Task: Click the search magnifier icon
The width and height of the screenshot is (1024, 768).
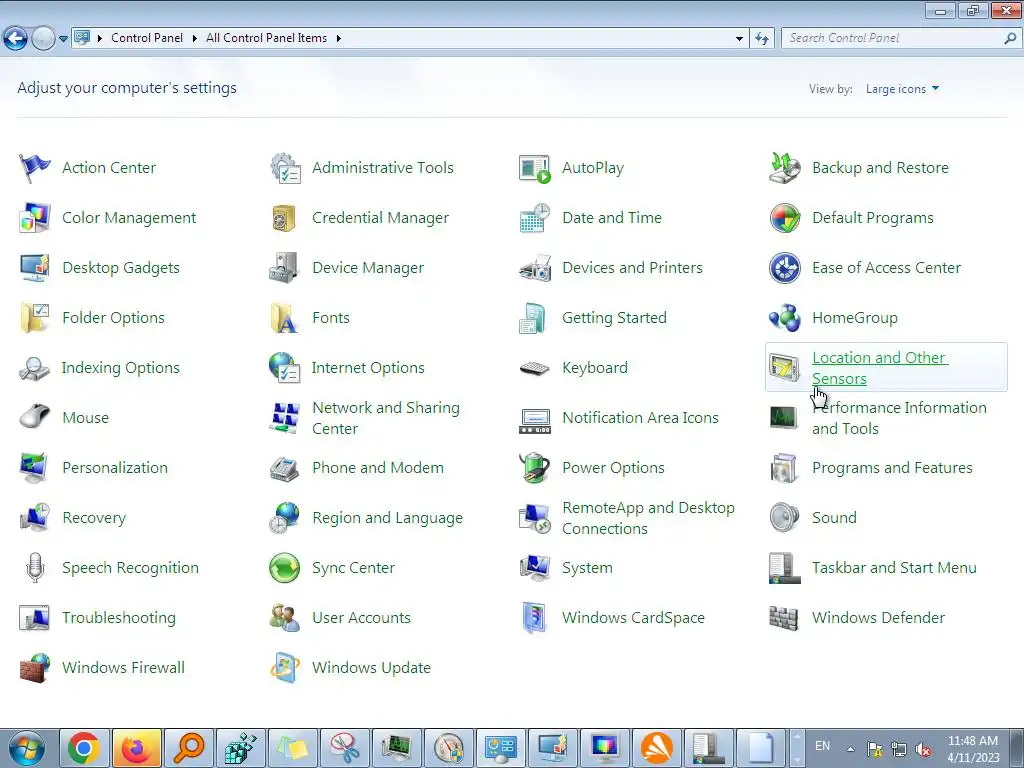Action: coord(1010,39)
